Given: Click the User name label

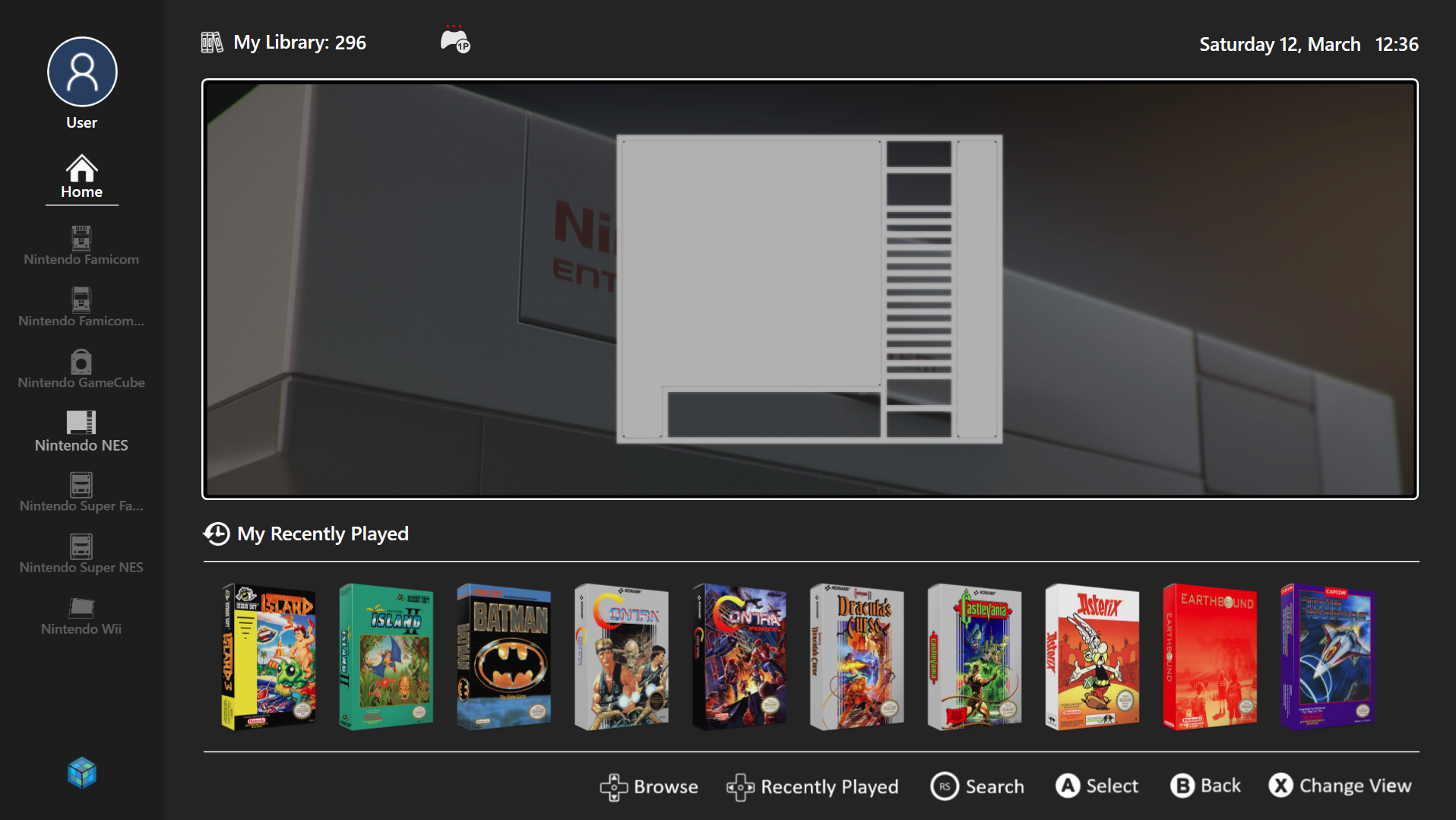Looking at the screenshot, I should coord(81,122).
